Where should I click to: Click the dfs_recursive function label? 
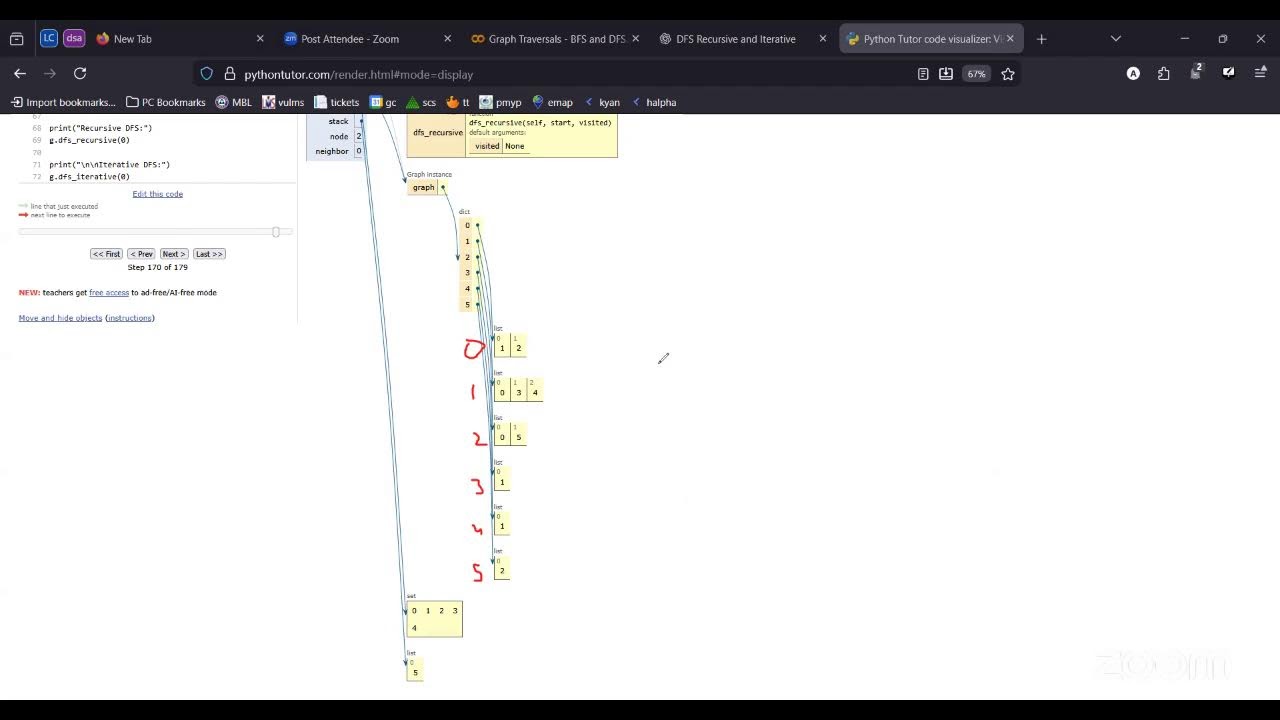(438, 133)
